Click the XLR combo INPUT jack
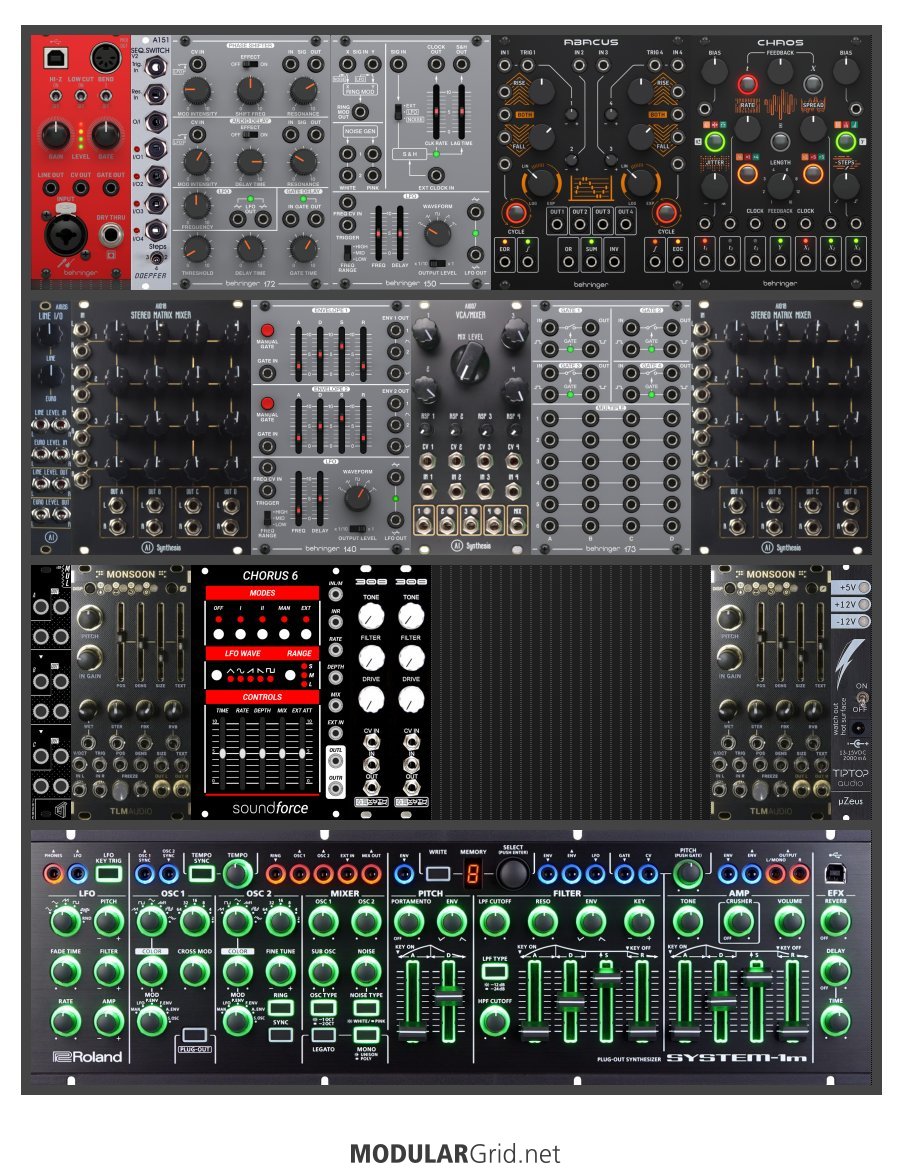Viewport: 912px width, 1175px height. click(x=65, y=235)
